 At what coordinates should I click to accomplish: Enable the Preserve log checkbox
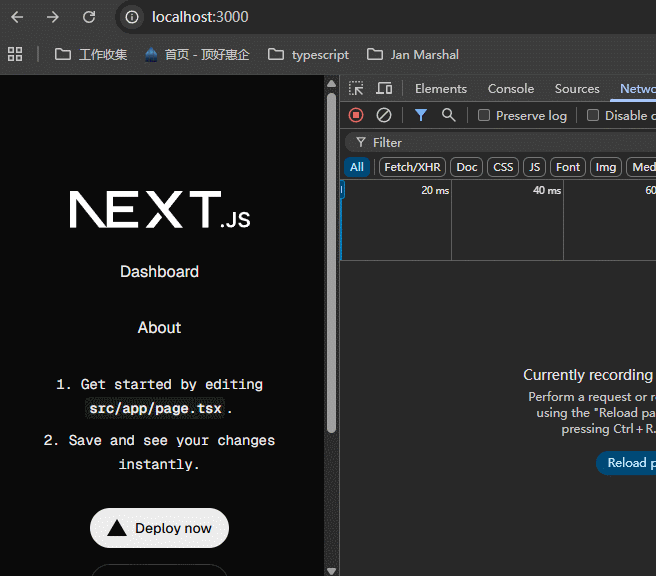[x=484, y=115]
